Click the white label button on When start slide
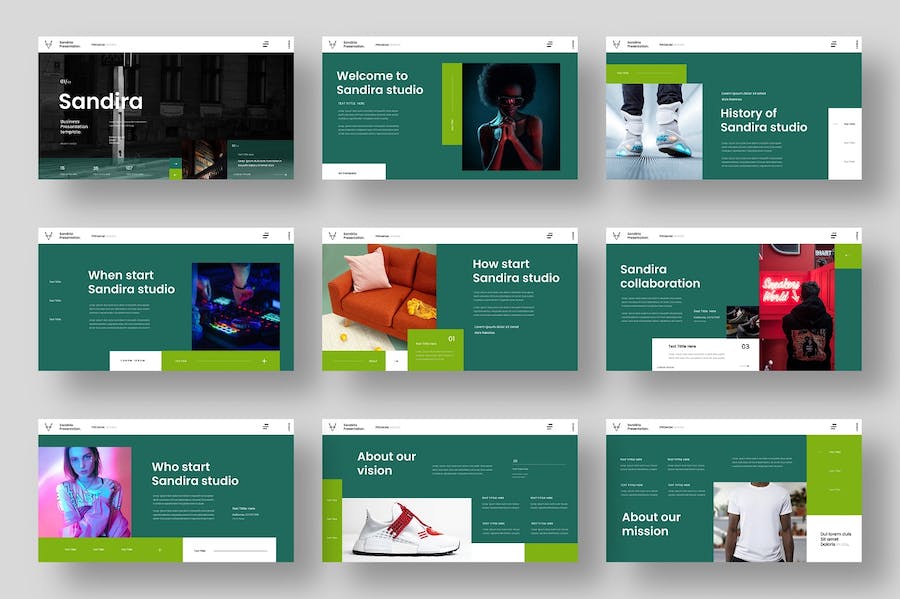900x599 pixels. (x=135, y=361)
